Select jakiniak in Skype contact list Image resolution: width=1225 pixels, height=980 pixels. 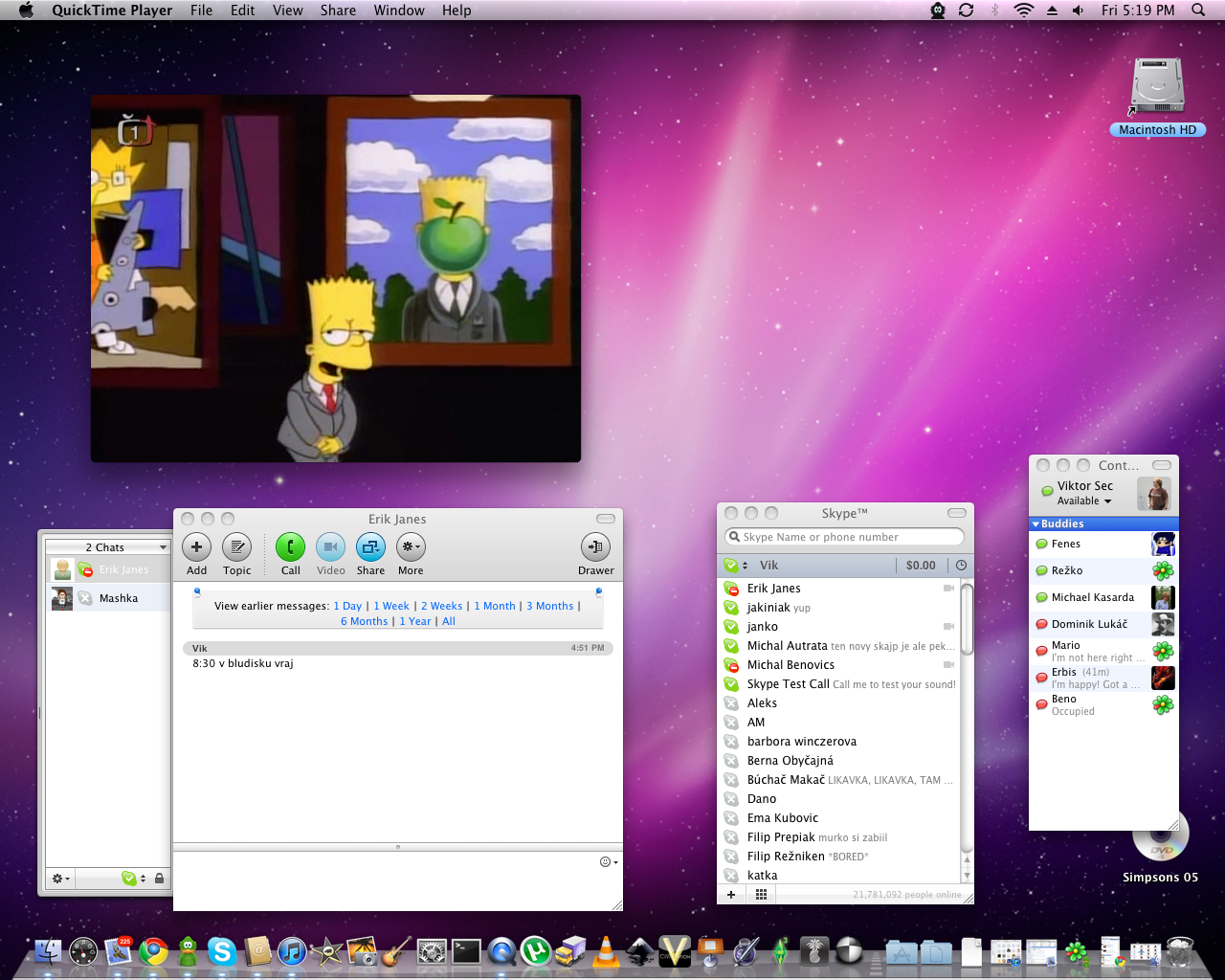838,608
